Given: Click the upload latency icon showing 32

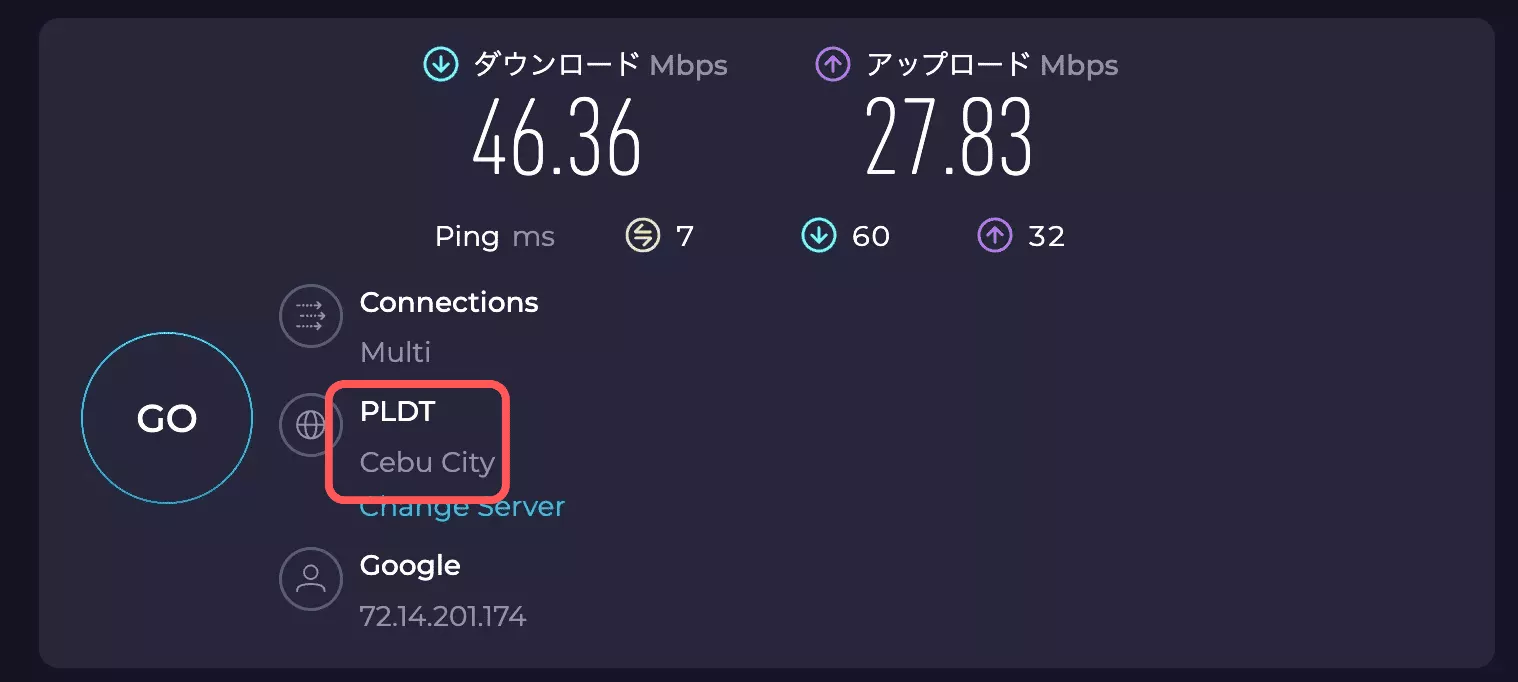Looking at the screenshot, I should click(993, 236).
